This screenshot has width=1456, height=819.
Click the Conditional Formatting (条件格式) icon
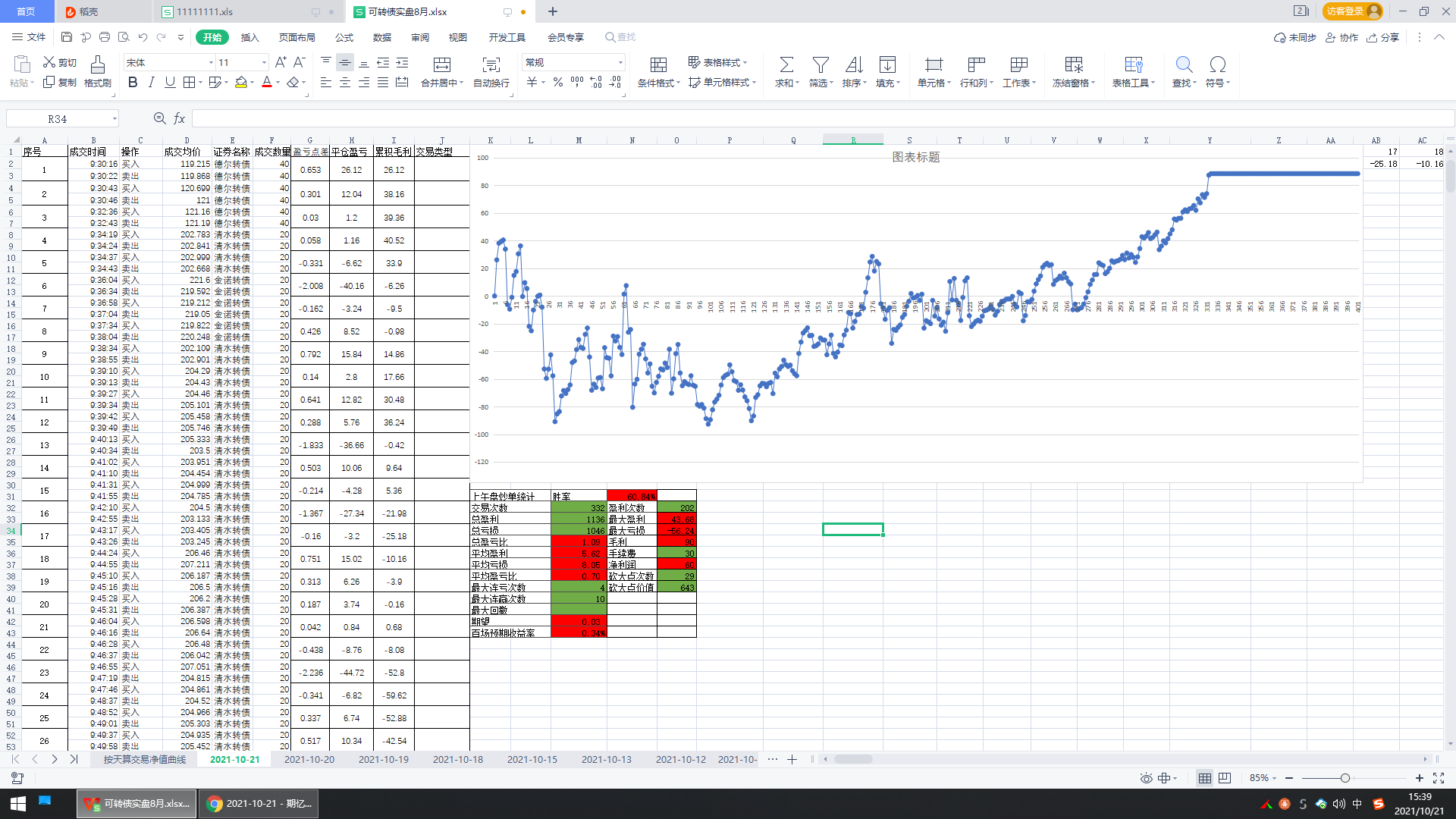click(x=658, y=65)
